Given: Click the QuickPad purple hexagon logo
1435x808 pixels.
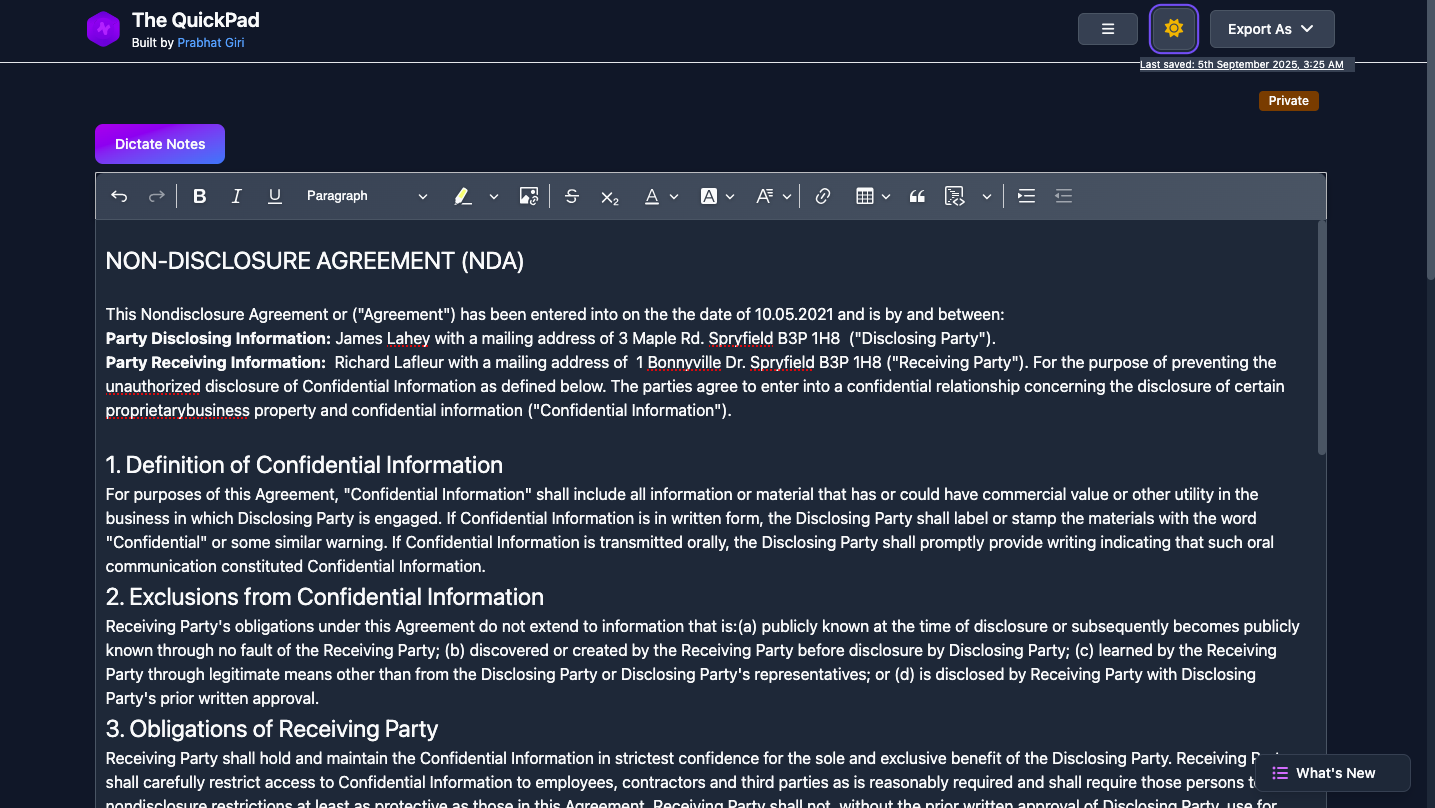Looking at the screenshot, I should [x=103, y=29].
